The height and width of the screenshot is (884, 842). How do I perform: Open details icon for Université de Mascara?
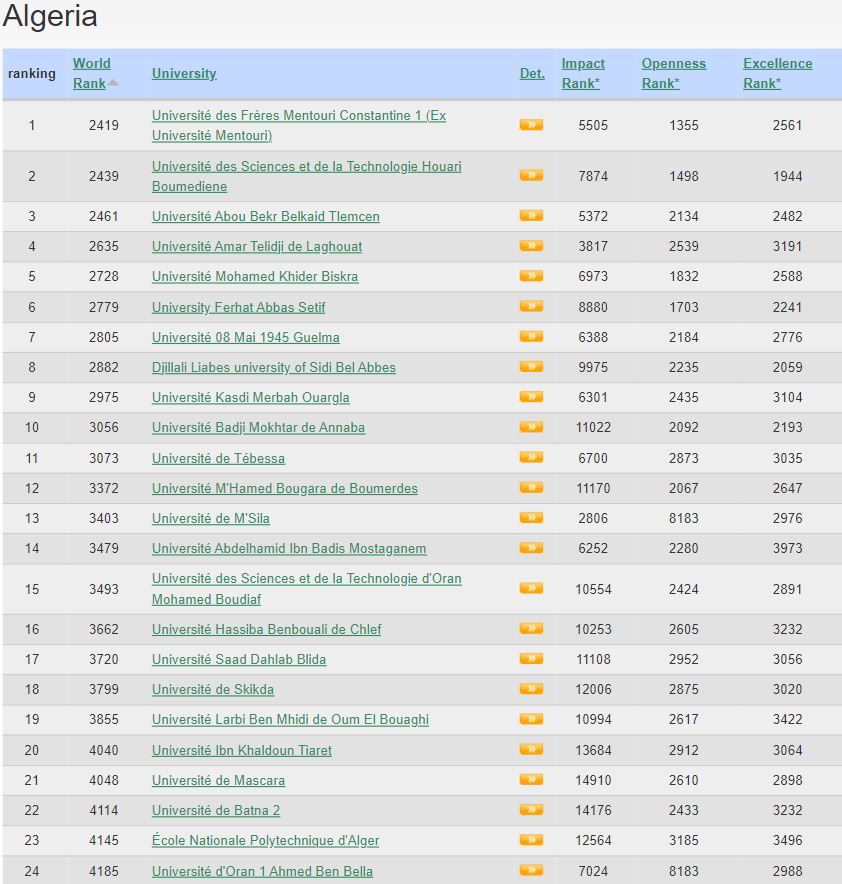point(531,780)
